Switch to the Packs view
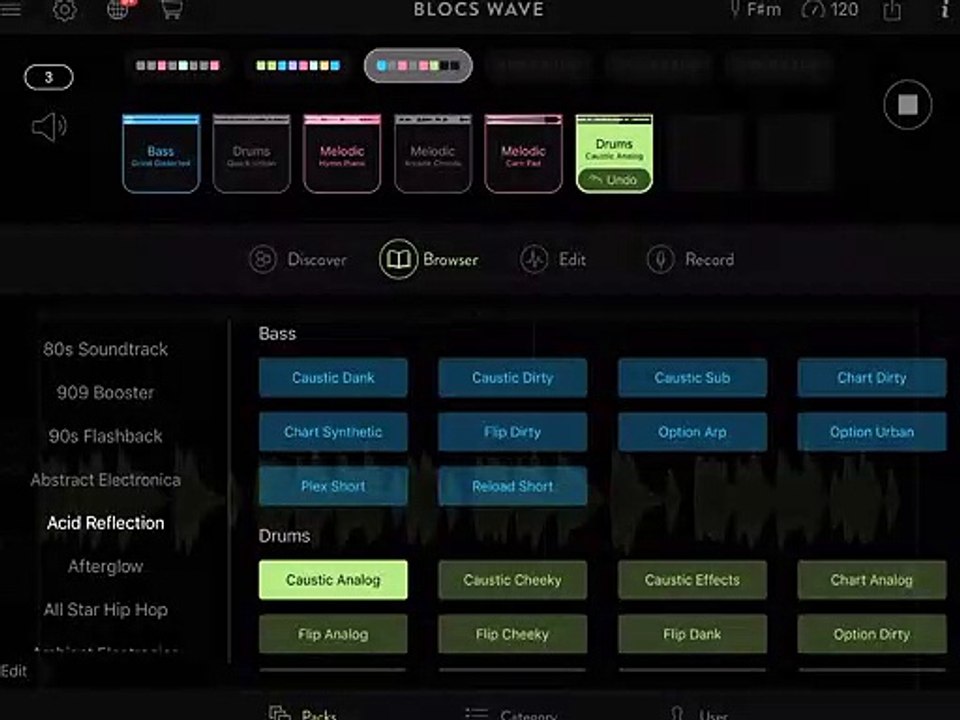Viewport: 960px width, 720px height. 303,713
